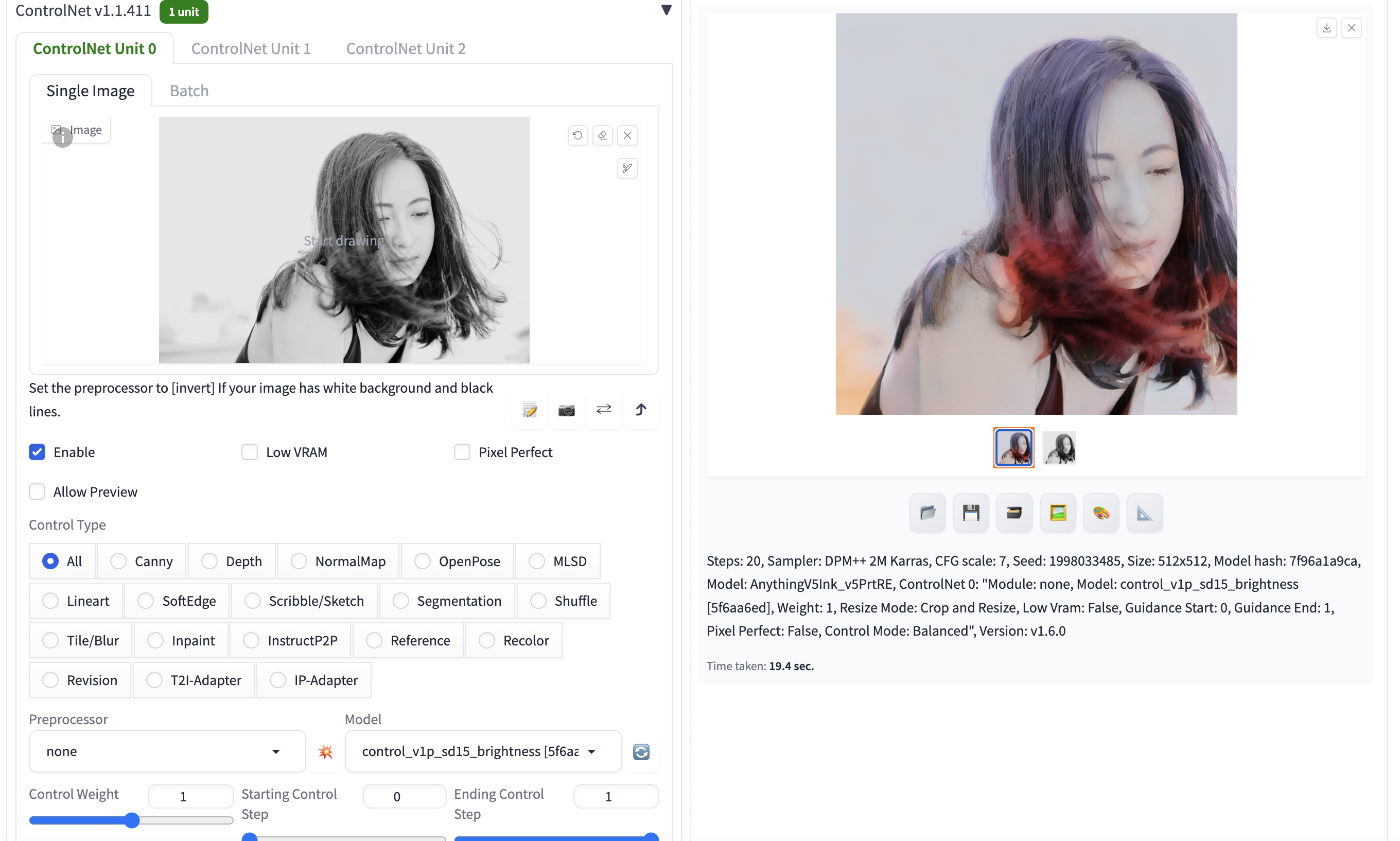Enable the Pixel Perfect checkbox
Screen dimensions: 1400x841
pyautogui.click(x=462, y=452)
